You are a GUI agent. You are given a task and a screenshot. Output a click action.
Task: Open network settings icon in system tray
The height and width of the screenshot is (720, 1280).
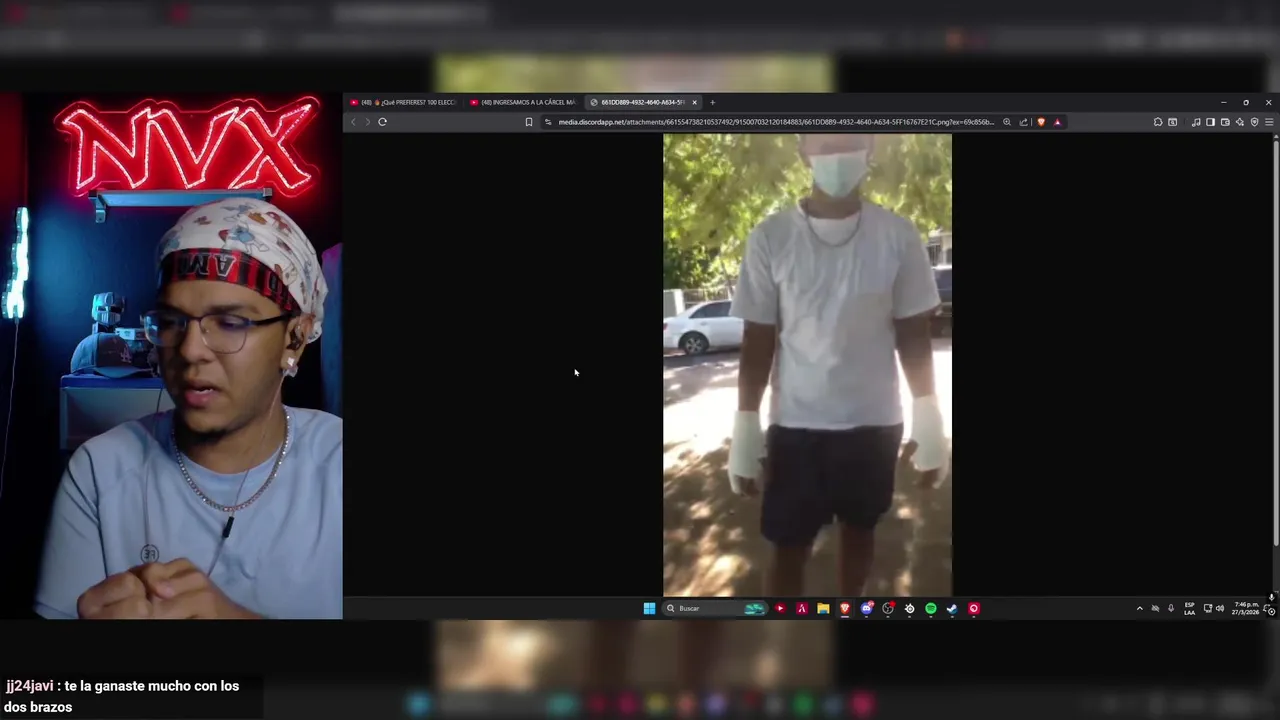click(x=1208, y=608)
